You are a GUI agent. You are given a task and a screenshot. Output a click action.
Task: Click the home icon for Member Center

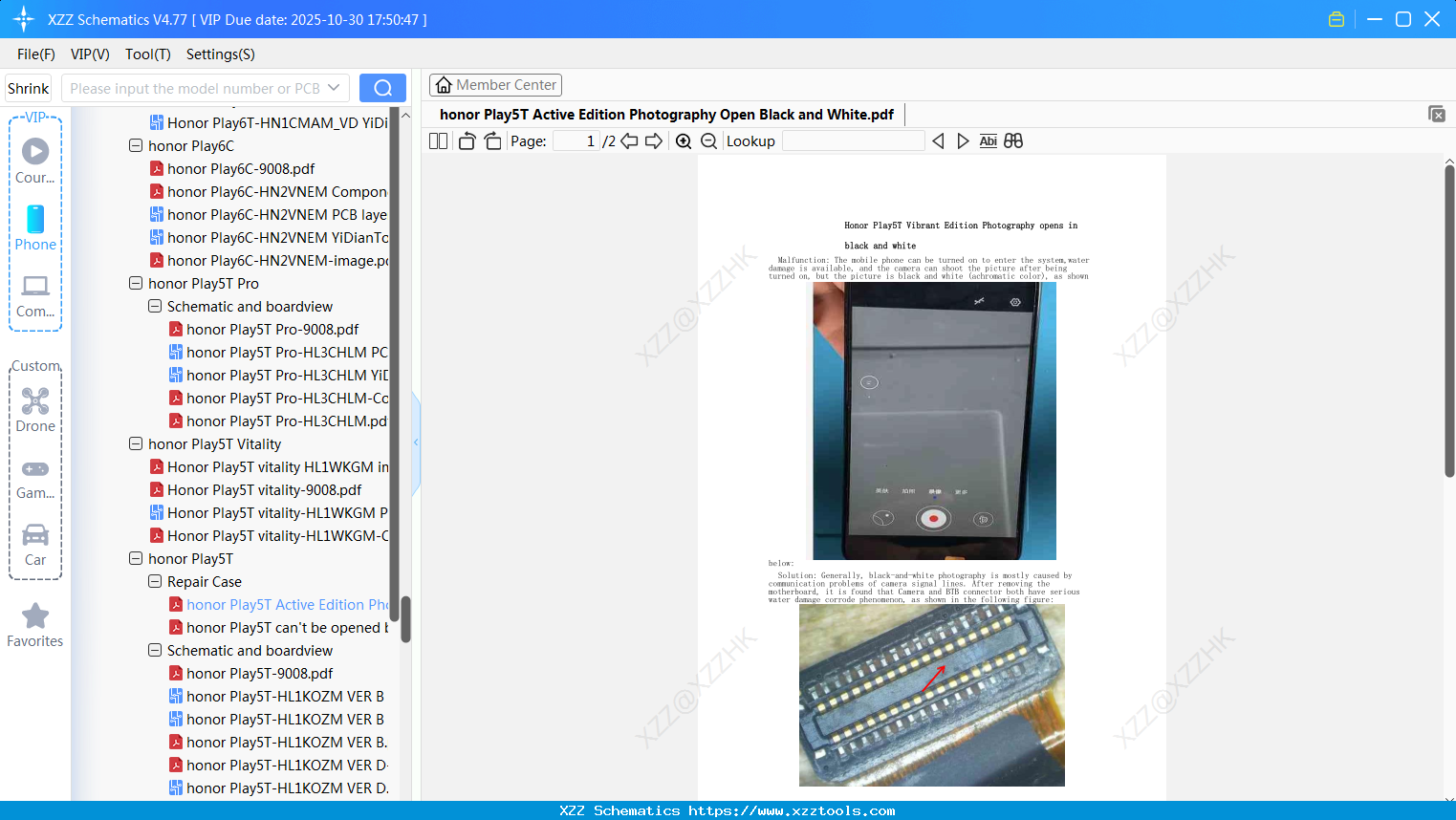(444, 85)
